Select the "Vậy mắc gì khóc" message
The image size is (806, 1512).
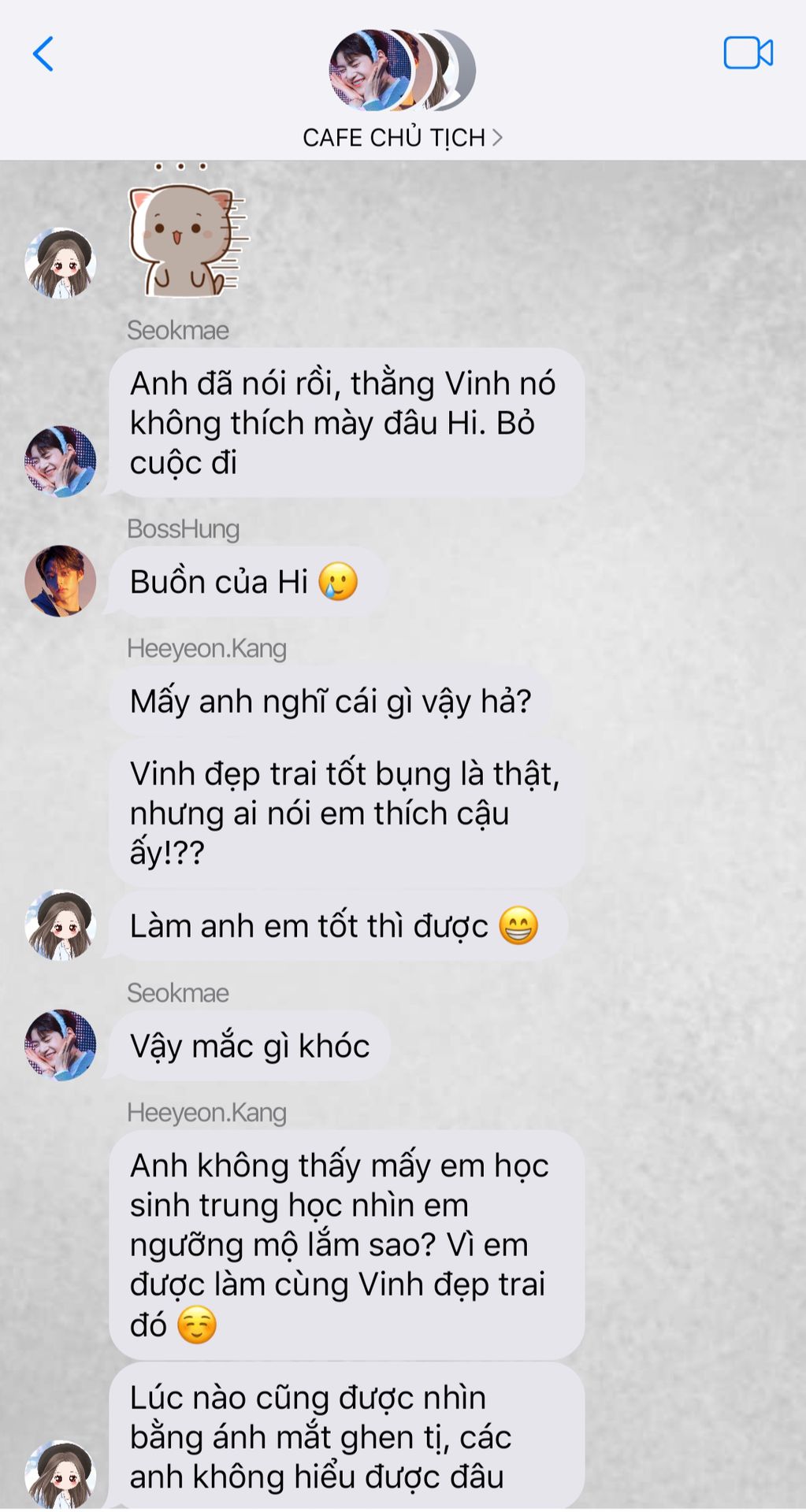pos(250,1046)
